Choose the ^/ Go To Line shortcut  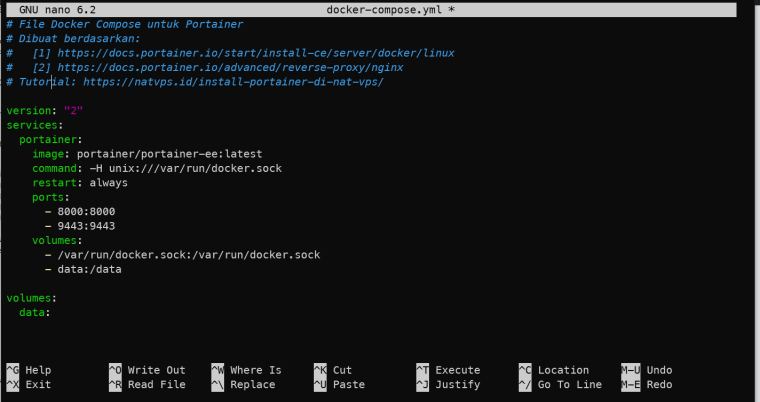(560, 385)
